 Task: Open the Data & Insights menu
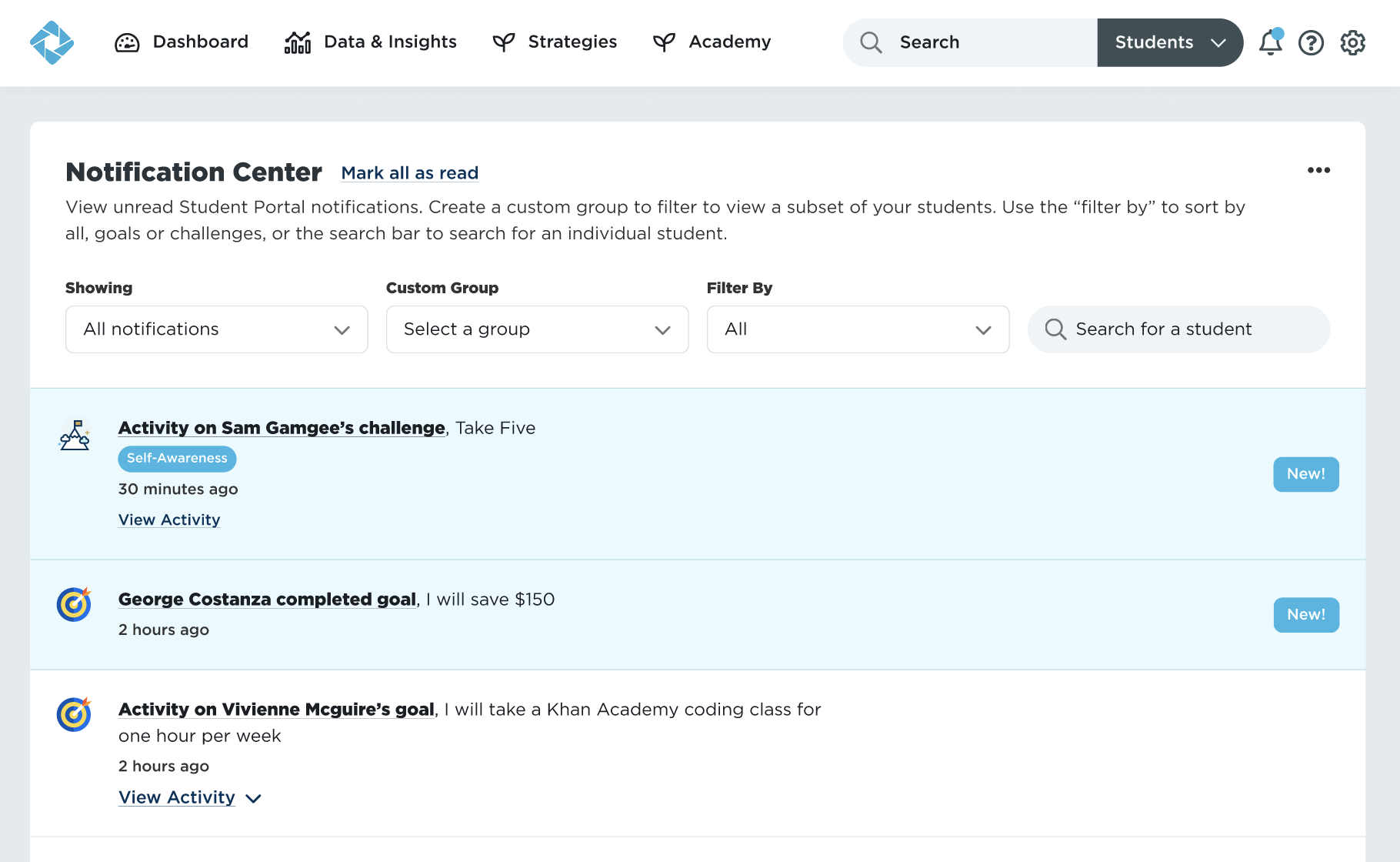pyautogui.click(x=371, y=42)
